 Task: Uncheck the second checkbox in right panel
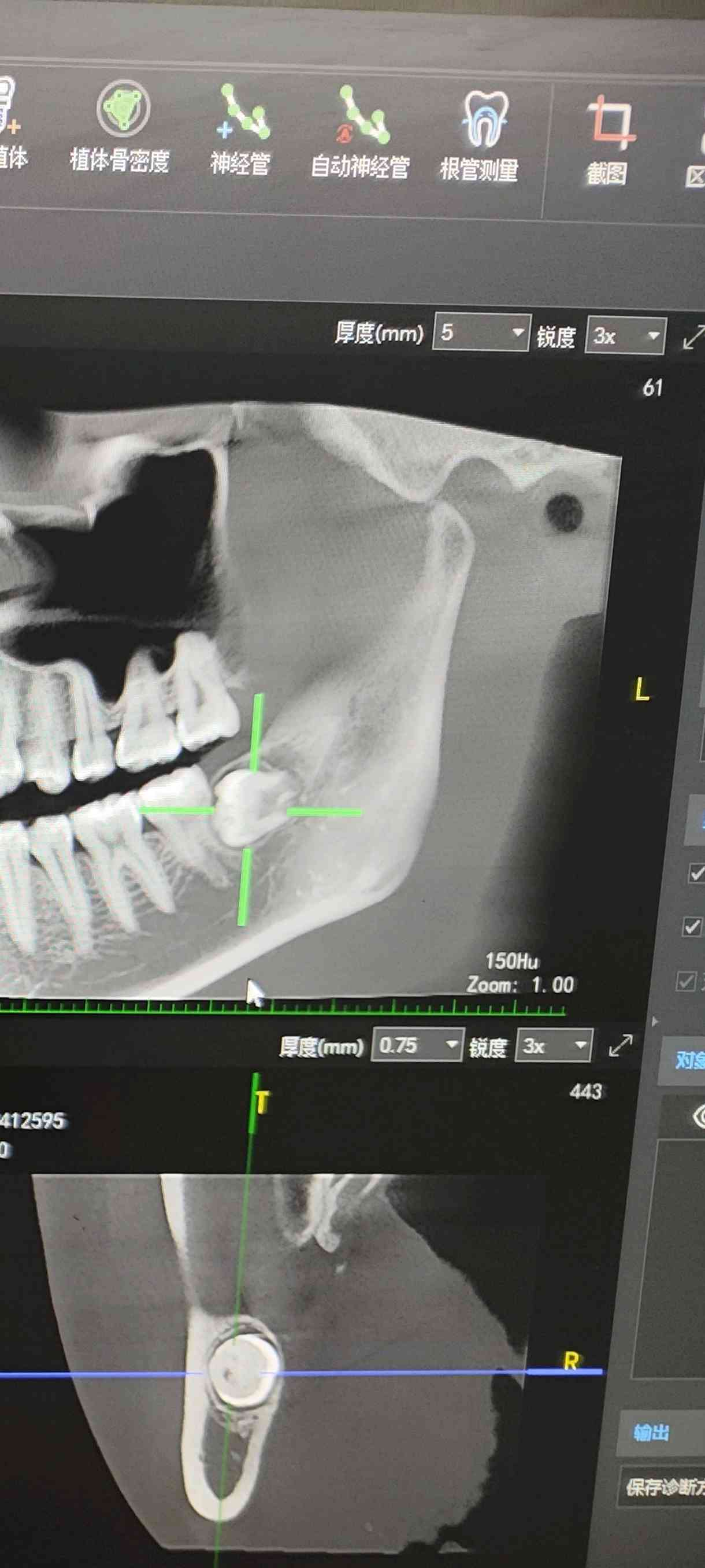tap(692, 927)
